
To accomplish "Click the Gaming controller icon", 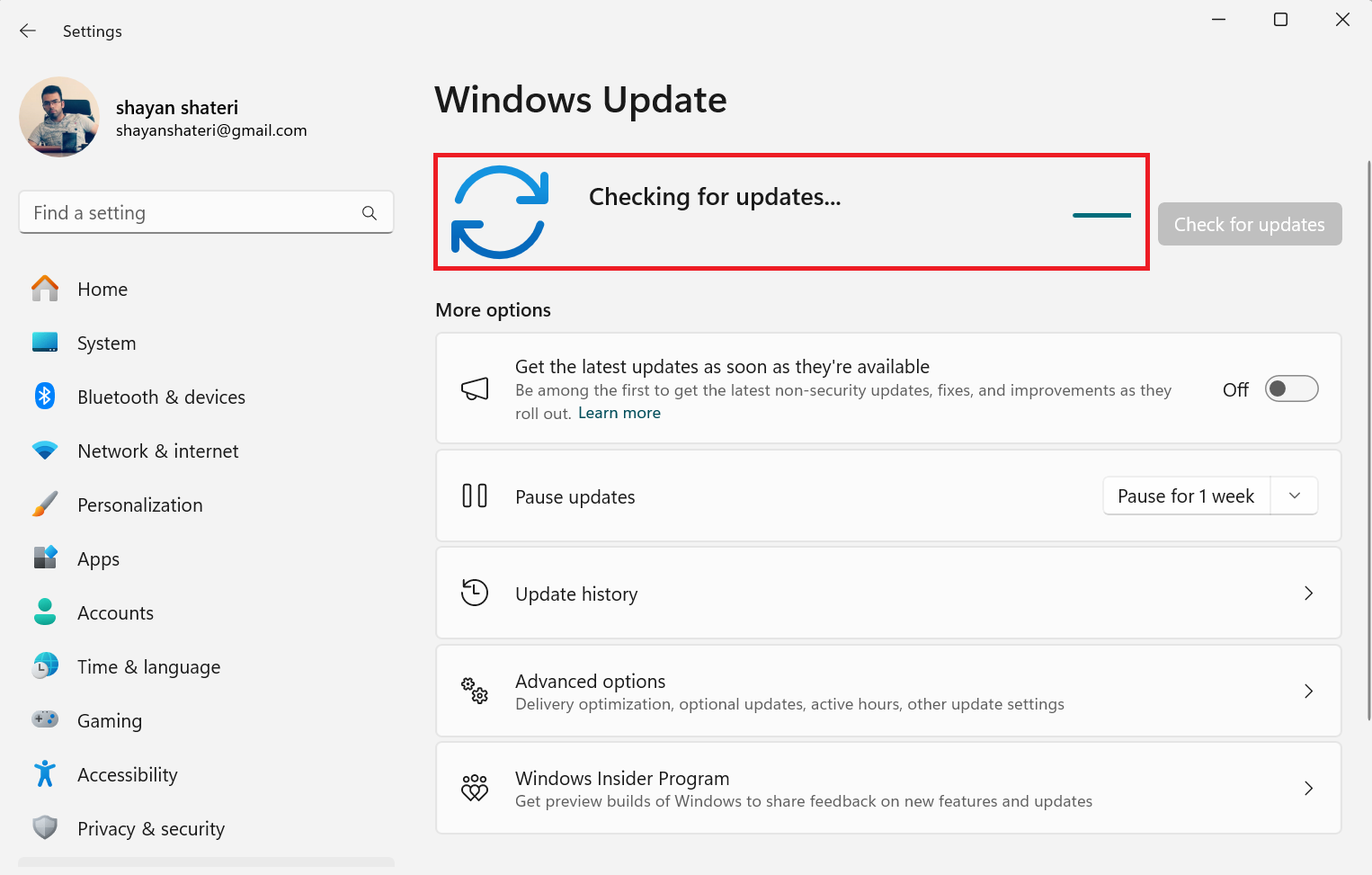I will pyautogui.click(x=45, y=719).
